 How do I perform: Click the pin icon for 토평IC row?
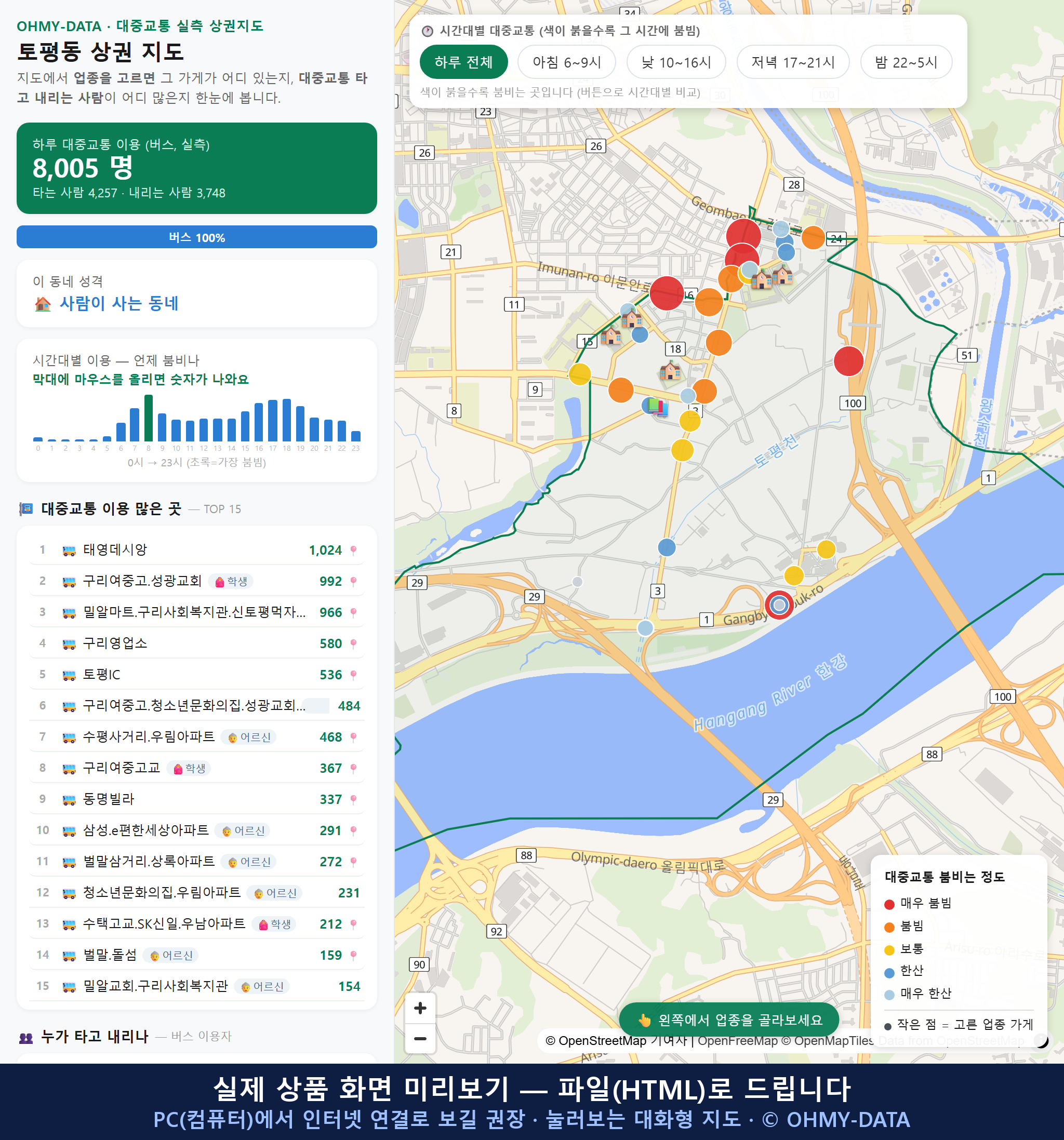click(353, 675)
